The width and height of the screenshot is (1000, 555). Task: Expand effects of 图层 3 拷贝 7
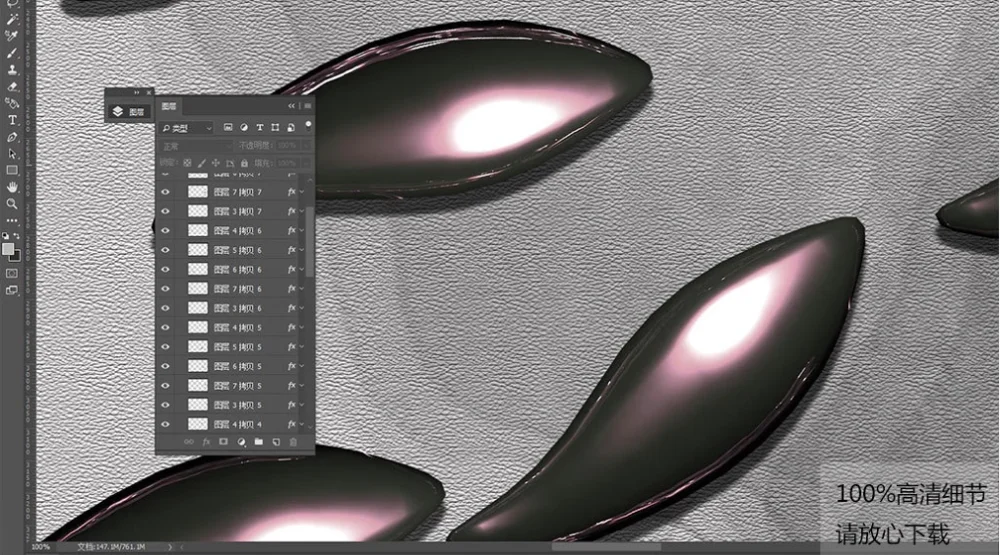(302, 211)
